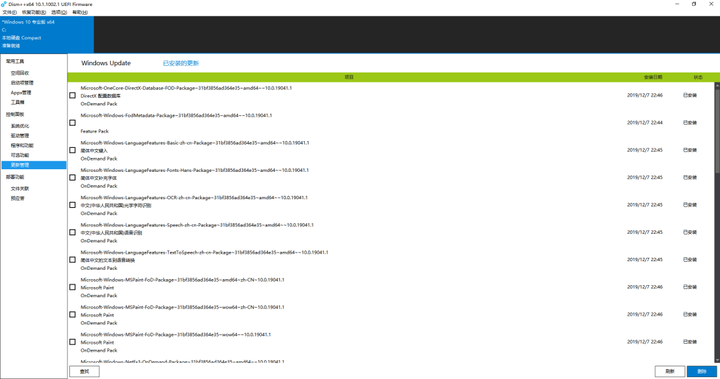The image size is (720, 379).
Task: Switch to the 已安装的更新 tab
Action: [181, 63]
